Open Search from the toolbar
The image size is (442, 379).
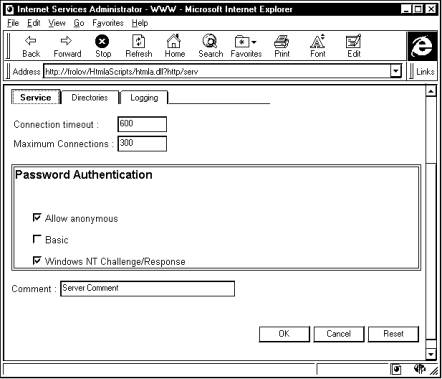pyautogui.click(x=210, y=46)
